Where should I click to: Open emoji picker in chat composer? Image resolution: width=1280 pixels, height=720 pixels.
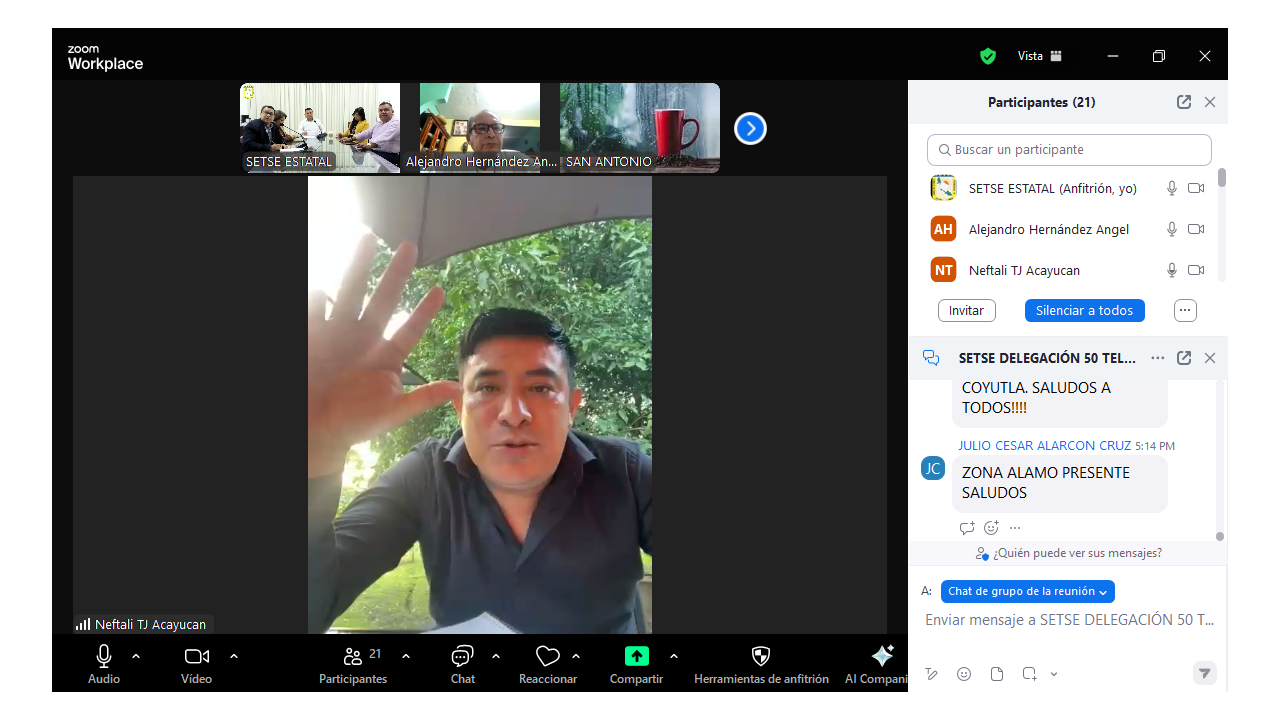964,674
